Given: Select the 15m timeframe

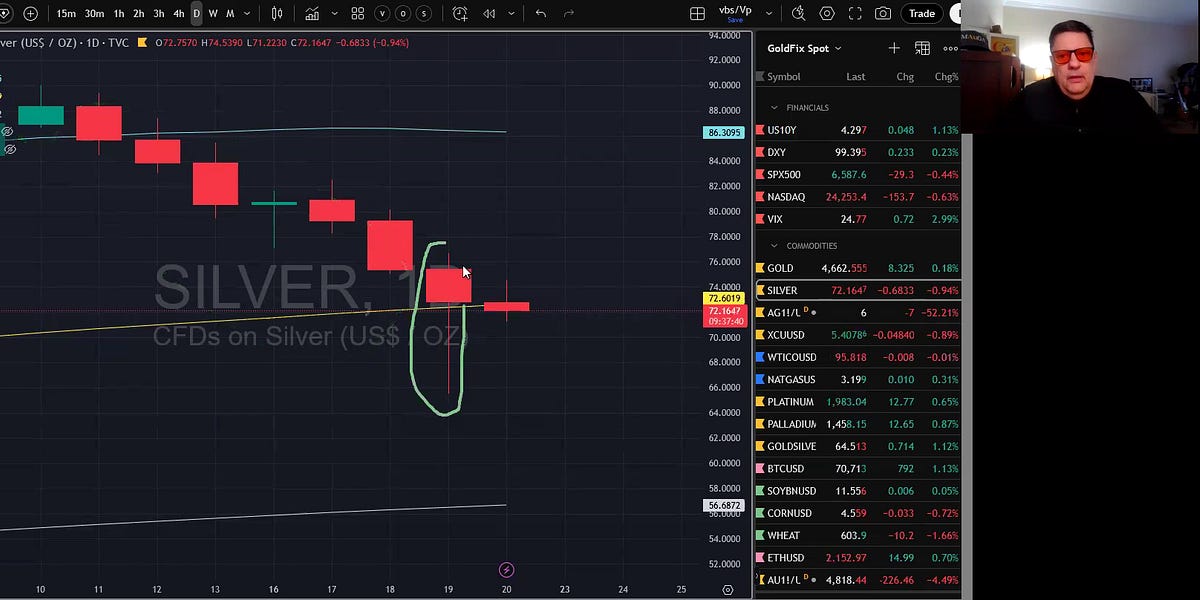Looking at the screenshot, I should tap(66, 14).
